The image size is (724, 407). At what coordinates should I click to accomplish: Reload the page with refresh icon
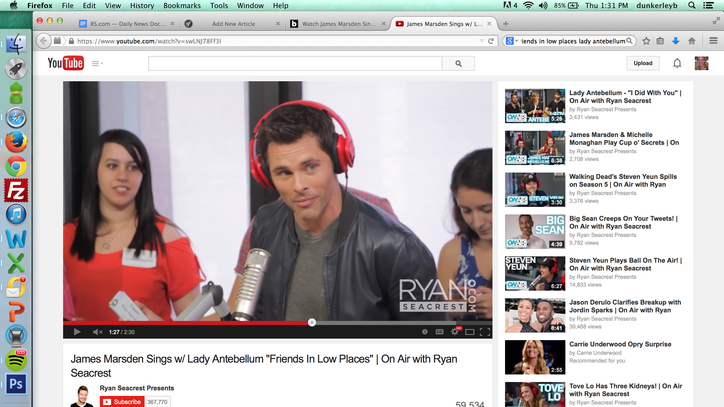point(491,41)
